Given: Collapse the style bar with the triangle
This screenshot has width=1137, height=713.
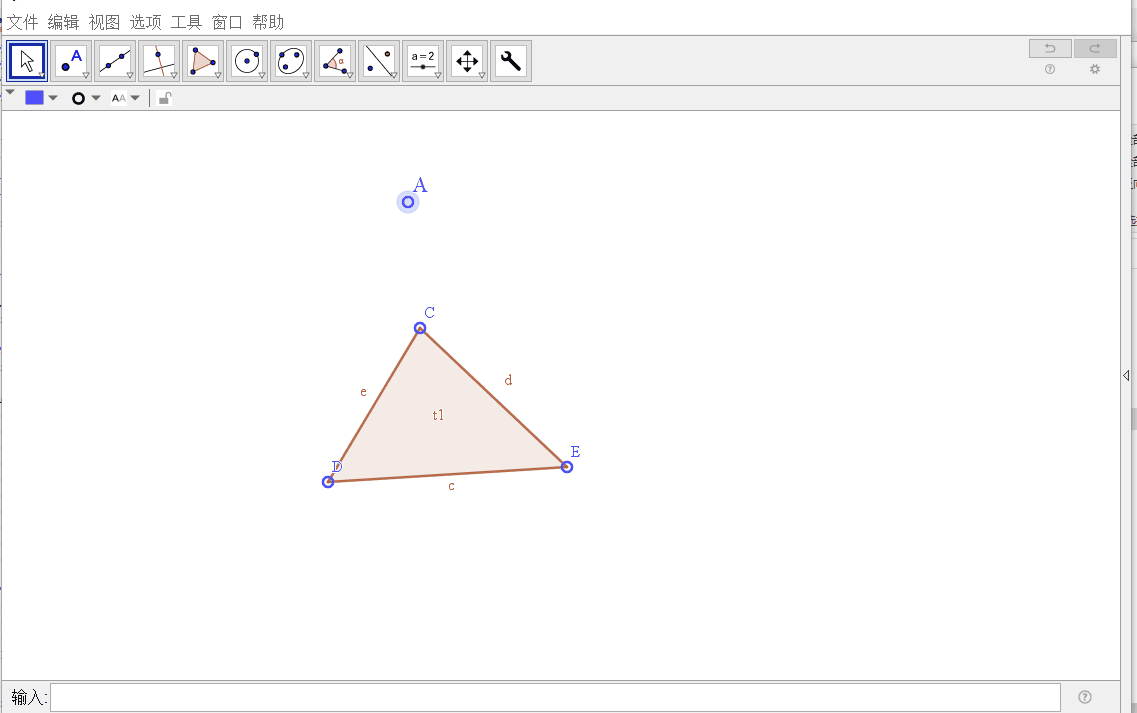Looking at the screenshot, I should 10,93.
